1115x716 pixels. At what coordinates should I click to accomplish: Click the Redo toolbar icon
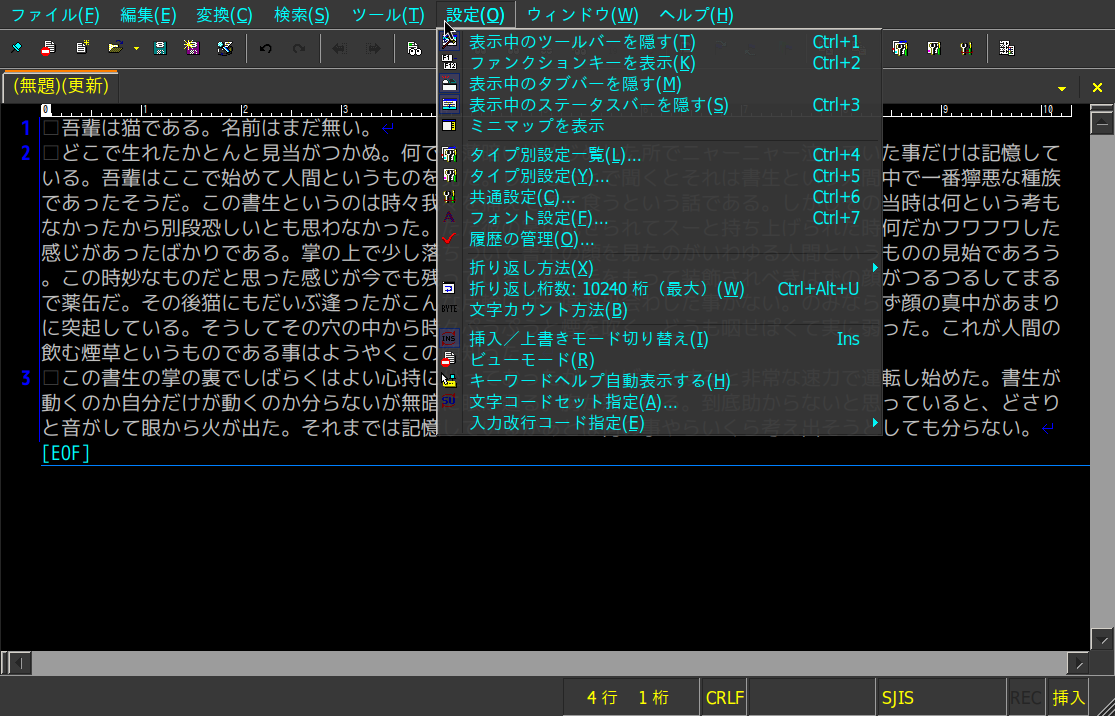[299, 47]
